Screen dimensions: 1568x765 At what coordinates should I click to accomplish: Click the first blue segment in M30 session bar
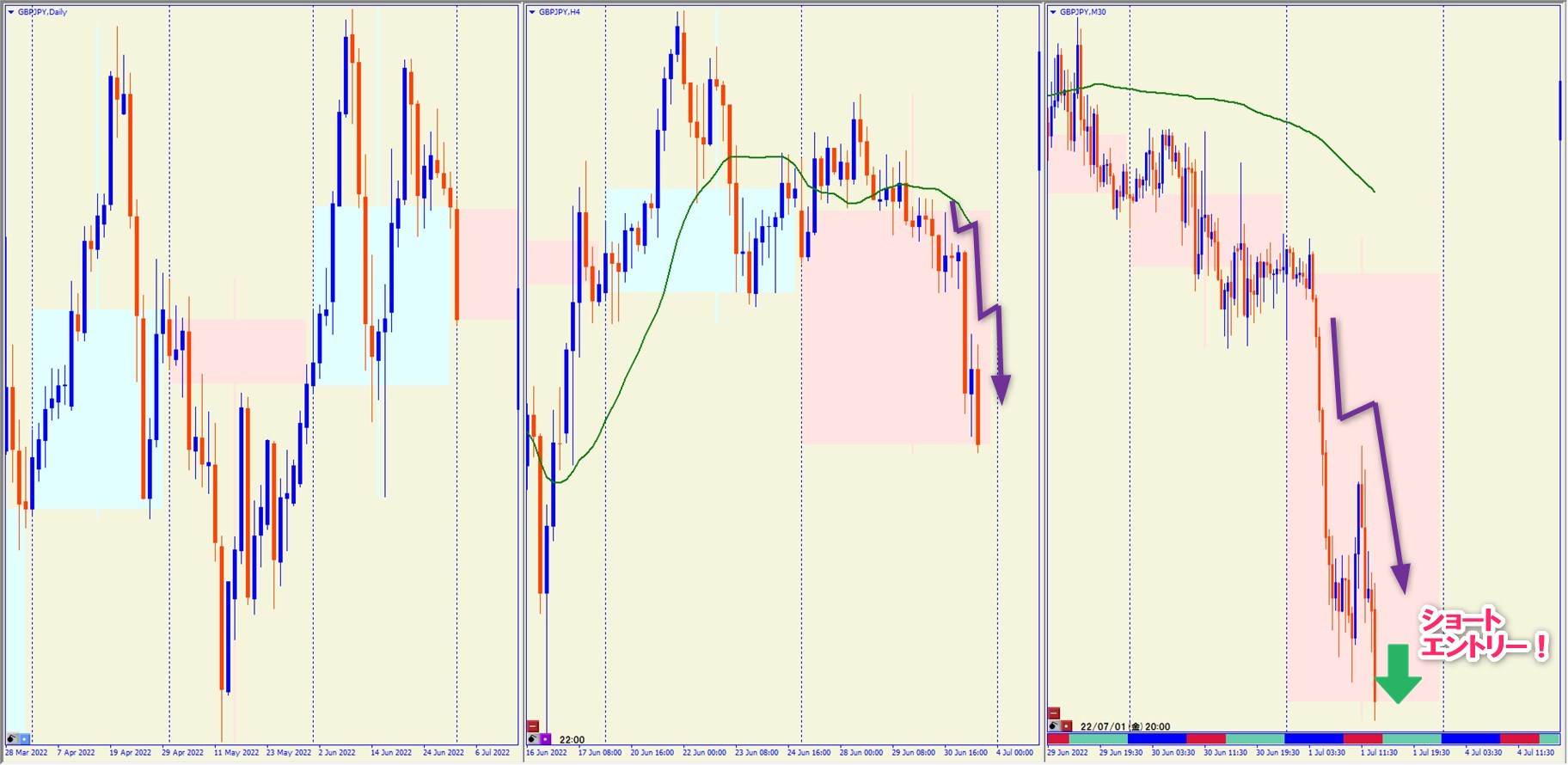point(1156,739)
